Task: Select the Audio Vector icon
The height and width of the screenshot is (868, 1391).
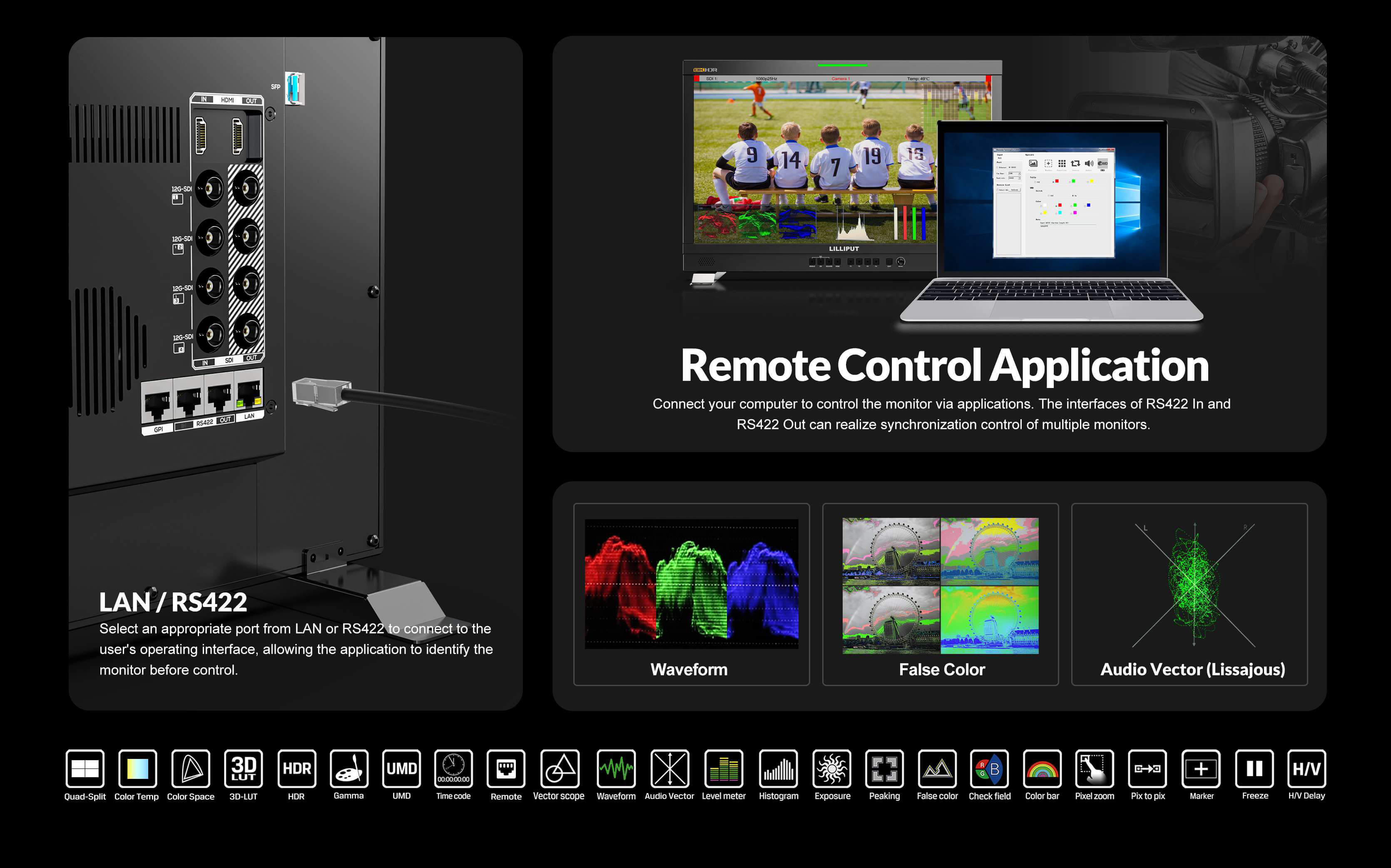Action: tap(669, 768)
